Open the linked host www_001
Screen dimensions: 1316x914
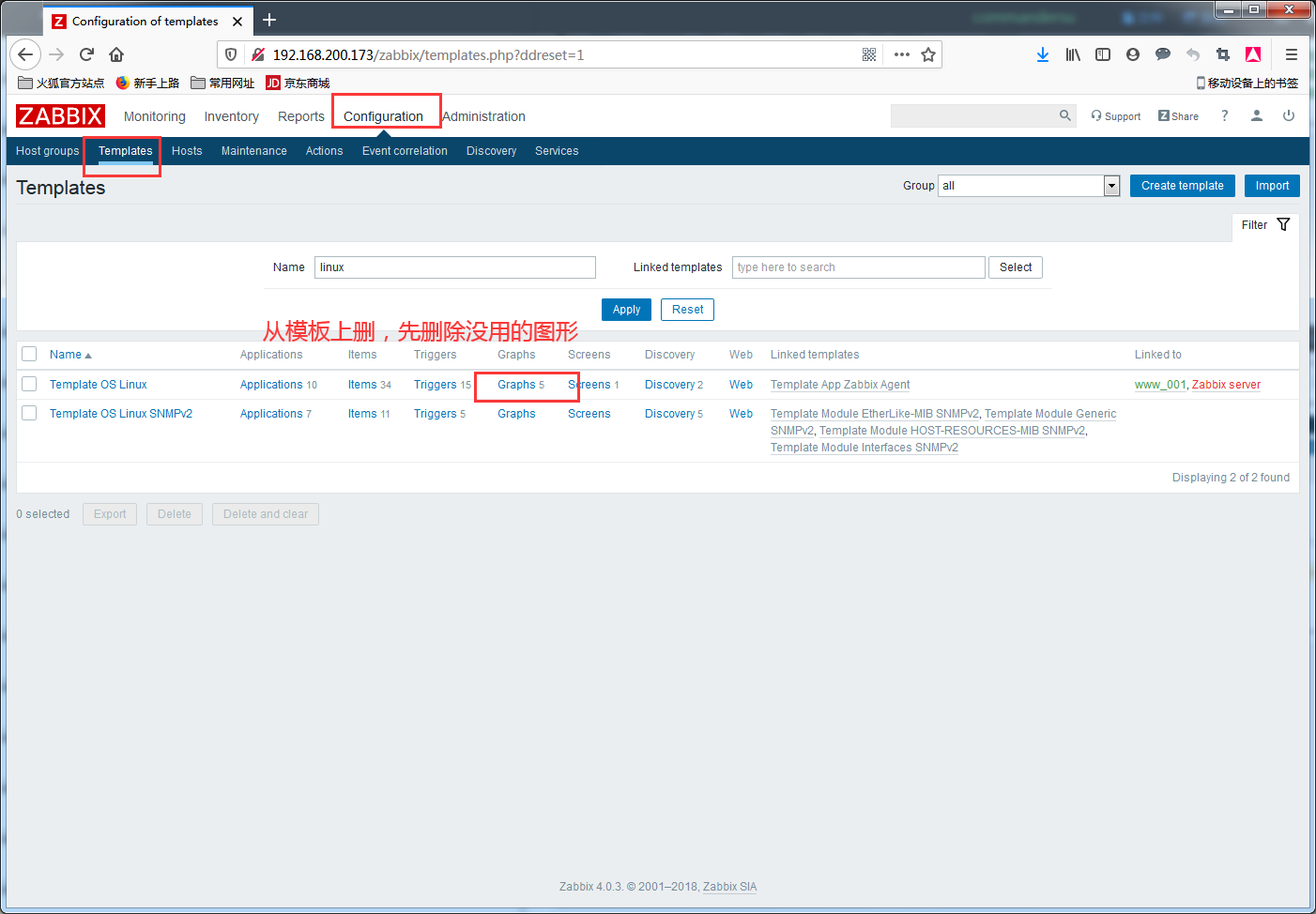(1160, 385)
